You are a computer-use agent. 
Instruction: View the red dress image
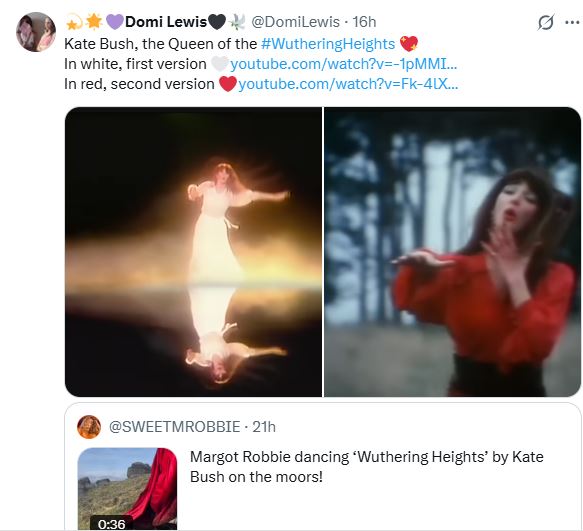(x=452, y=252)
